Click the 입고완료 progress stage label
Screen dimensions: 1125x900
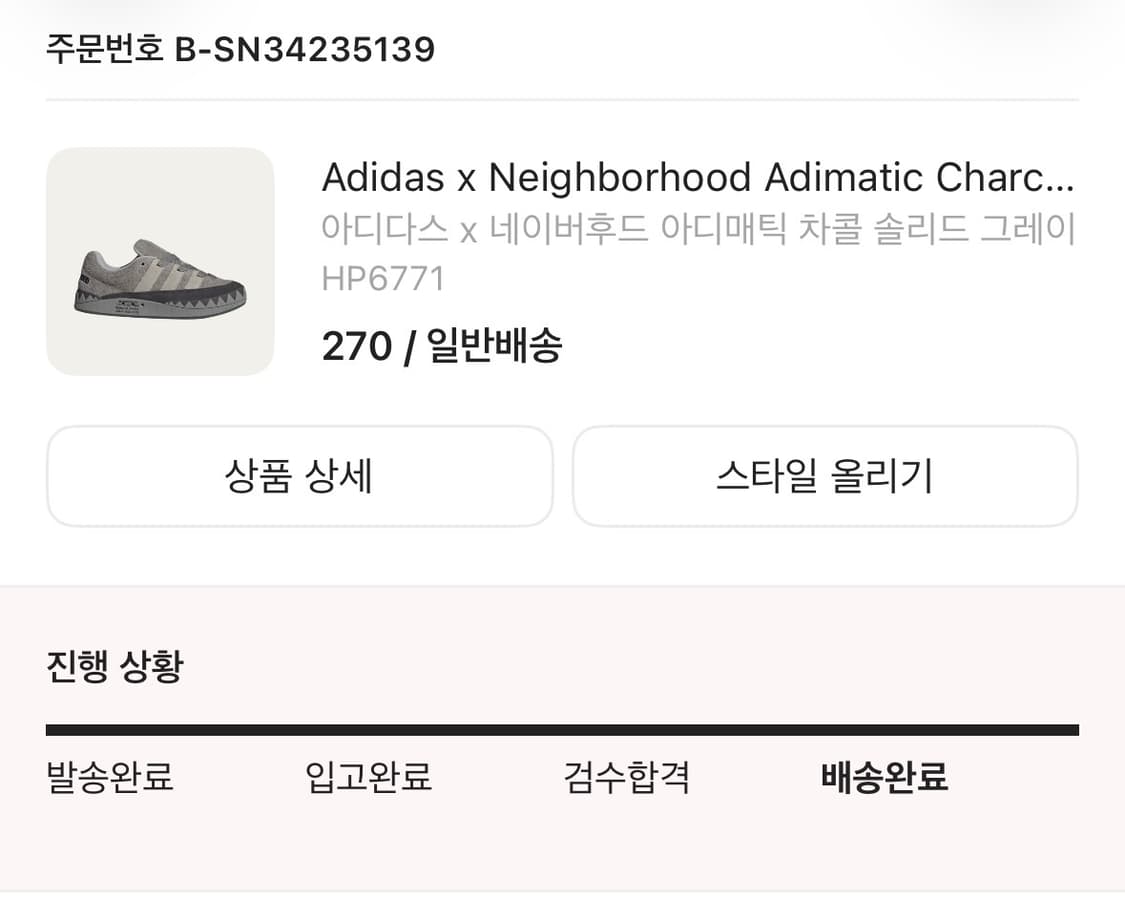click(x=369, y=778)
